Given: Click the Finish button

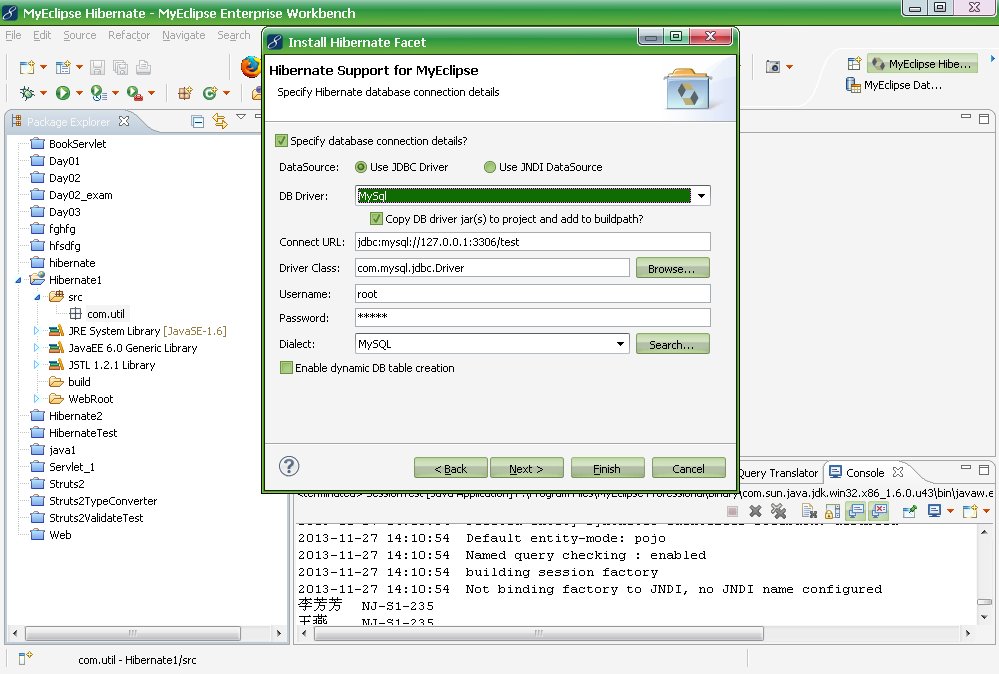Looking at the screenshot, I should coord(607,468).
